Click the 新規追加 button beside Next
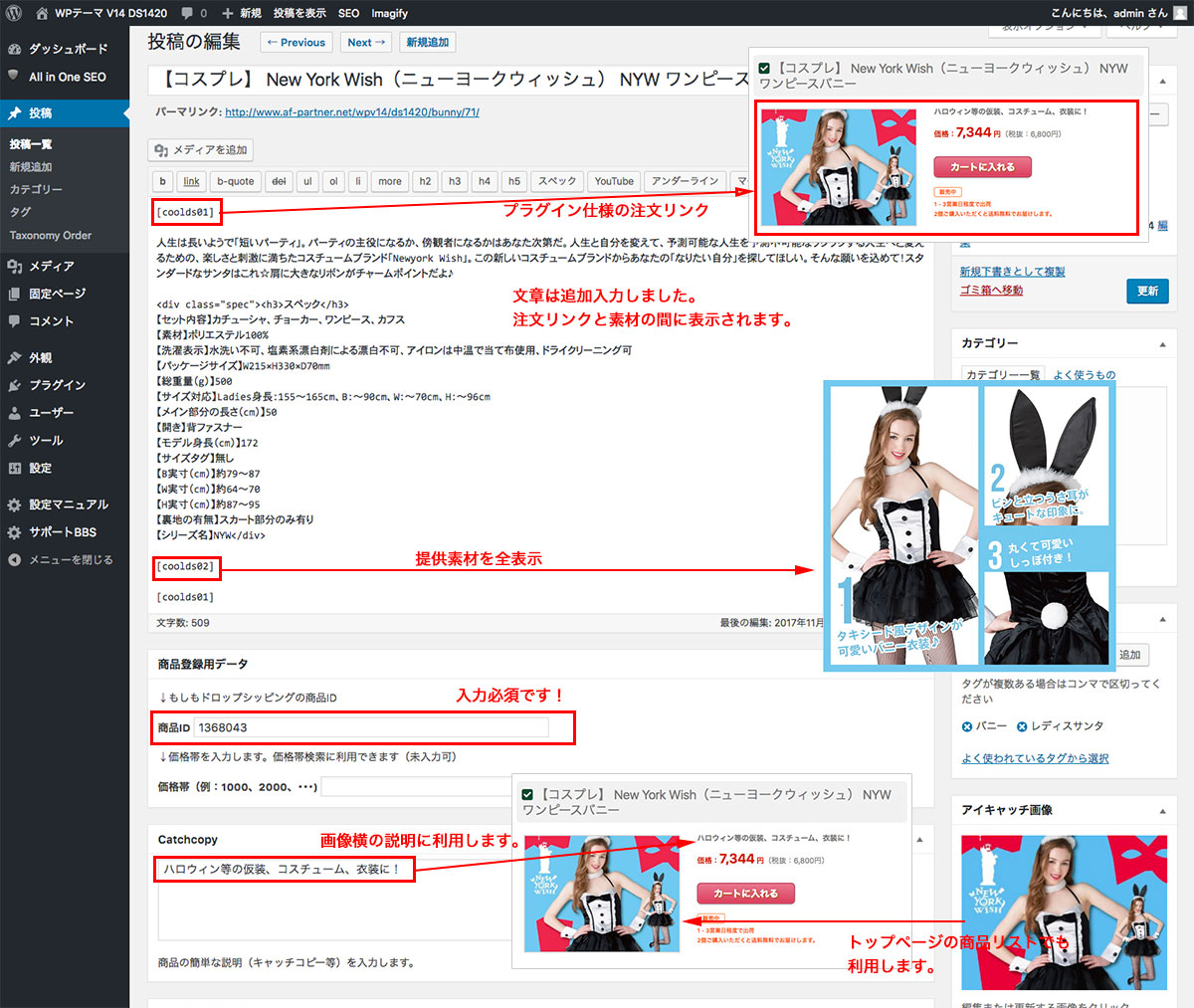 pos(428,43)
